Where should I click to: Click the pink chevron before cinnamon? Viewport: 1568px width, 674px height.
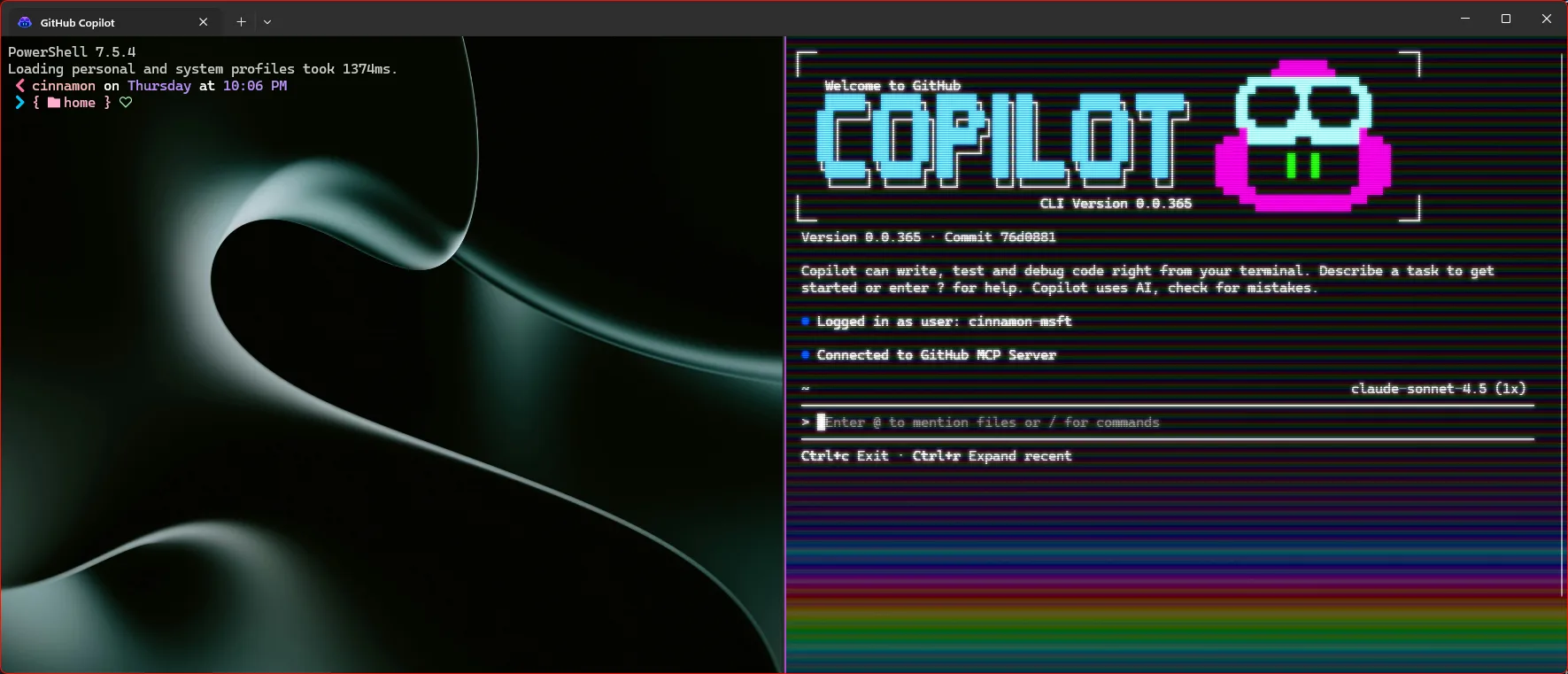[19, 86]
